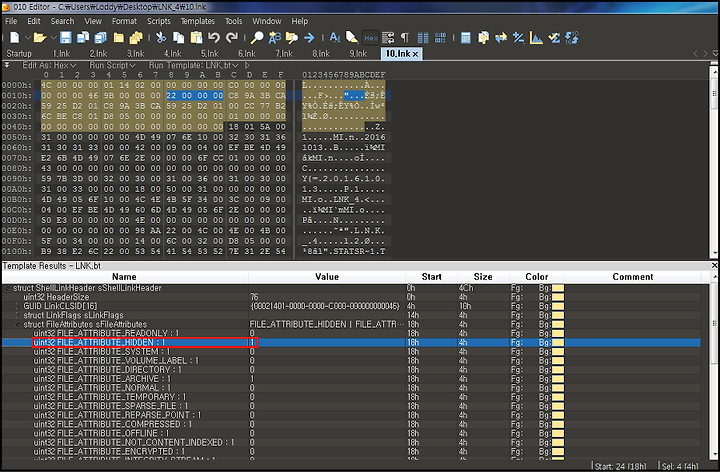
Task: Click the Value column header
Action: click(327, 277)
